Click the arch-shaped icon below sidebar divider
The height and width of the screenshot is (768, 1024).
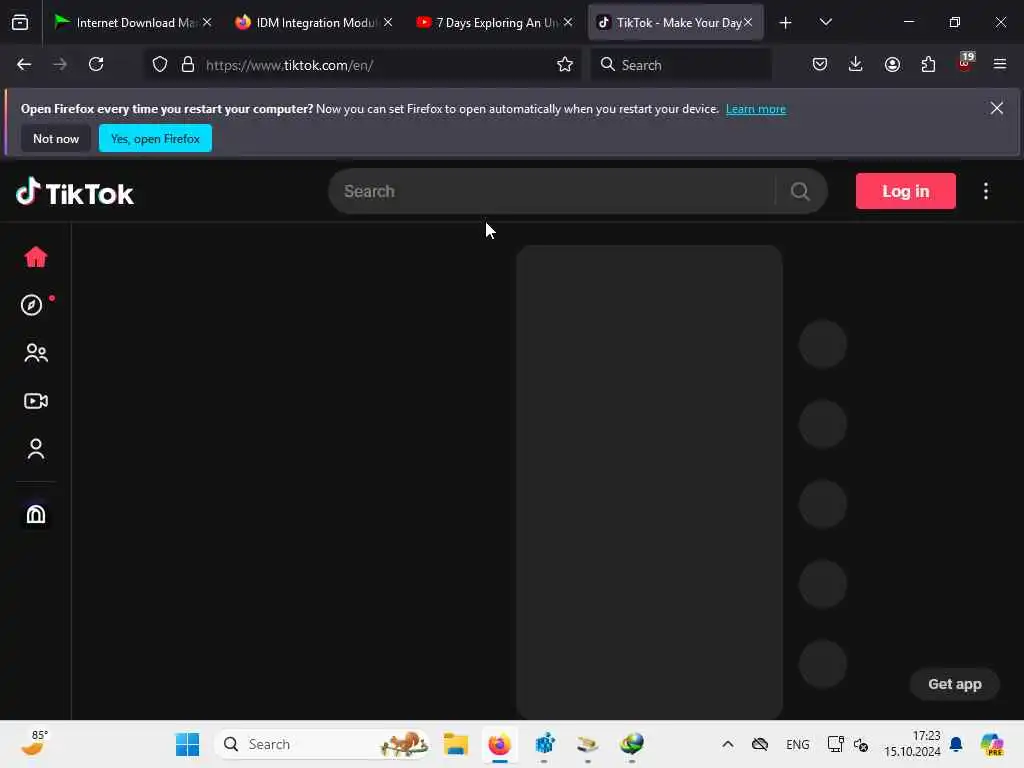[x=36, y=514]
